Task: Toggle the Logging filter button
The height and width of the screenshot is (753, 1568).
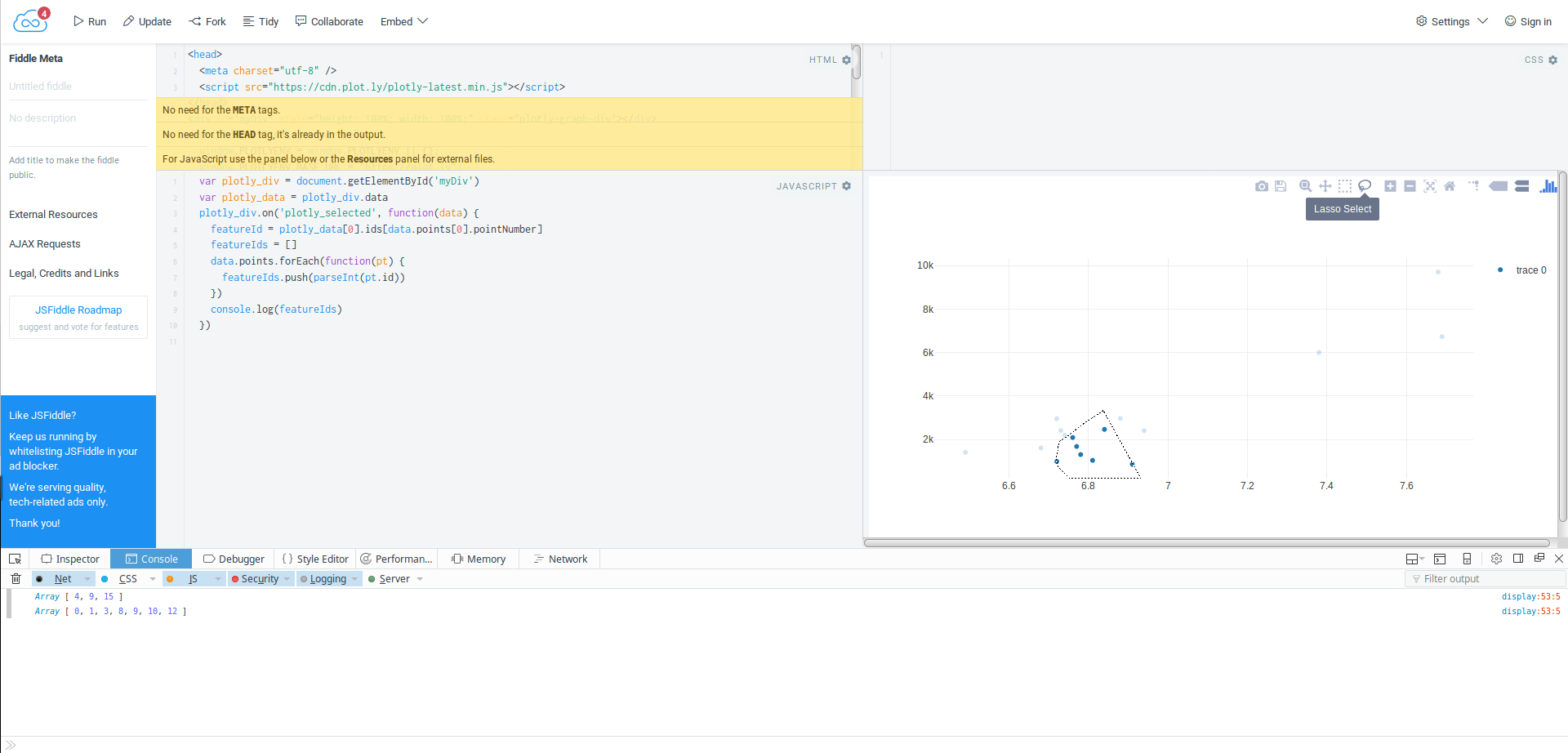Action: pos(328,579)
